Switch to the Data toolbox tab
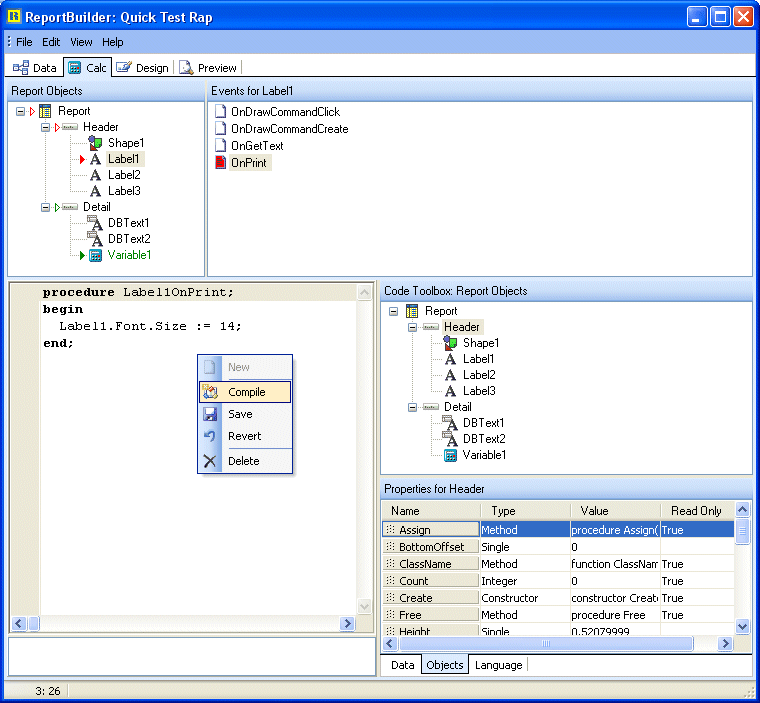Screen dimensions: 760x703 point(402,665)
